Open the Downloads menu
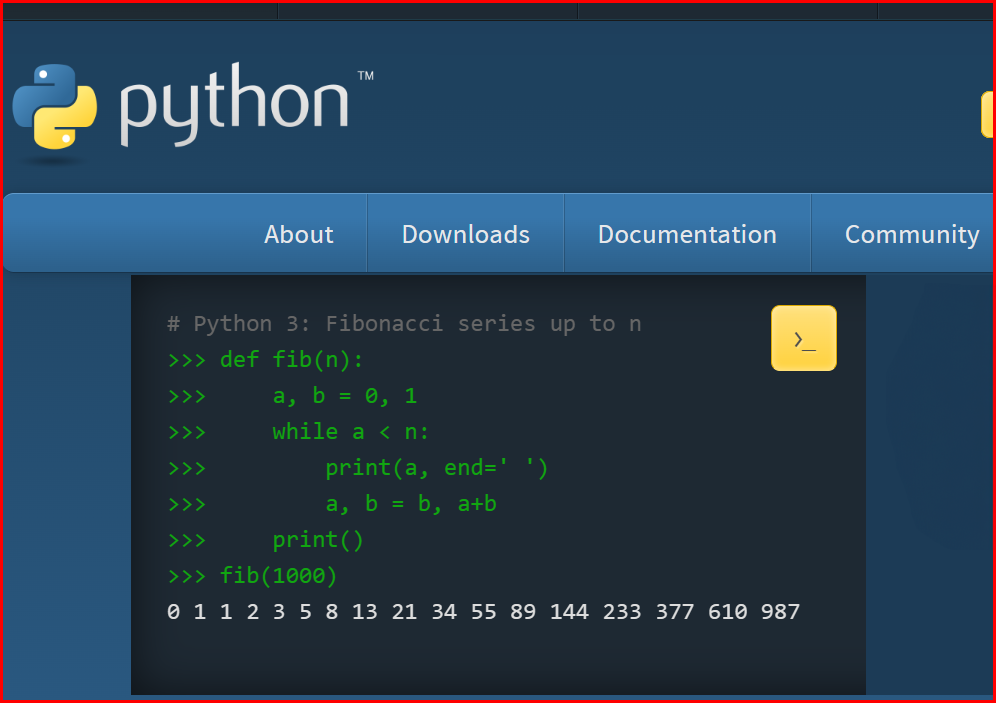Screen dimensions: 996x703 point(466,234)
